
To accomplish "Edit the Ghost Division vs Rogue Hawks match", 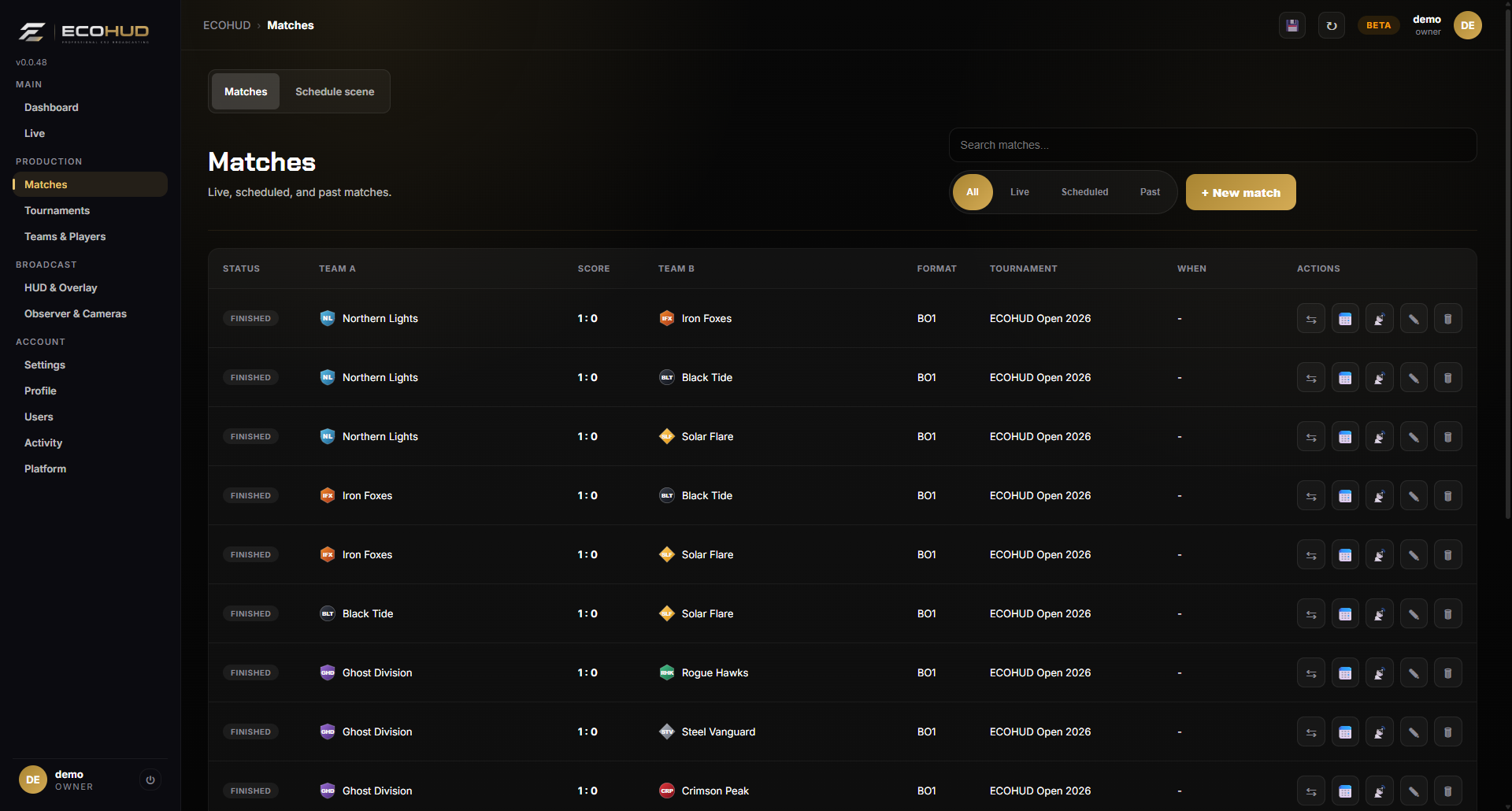I will pos(1414,673).
